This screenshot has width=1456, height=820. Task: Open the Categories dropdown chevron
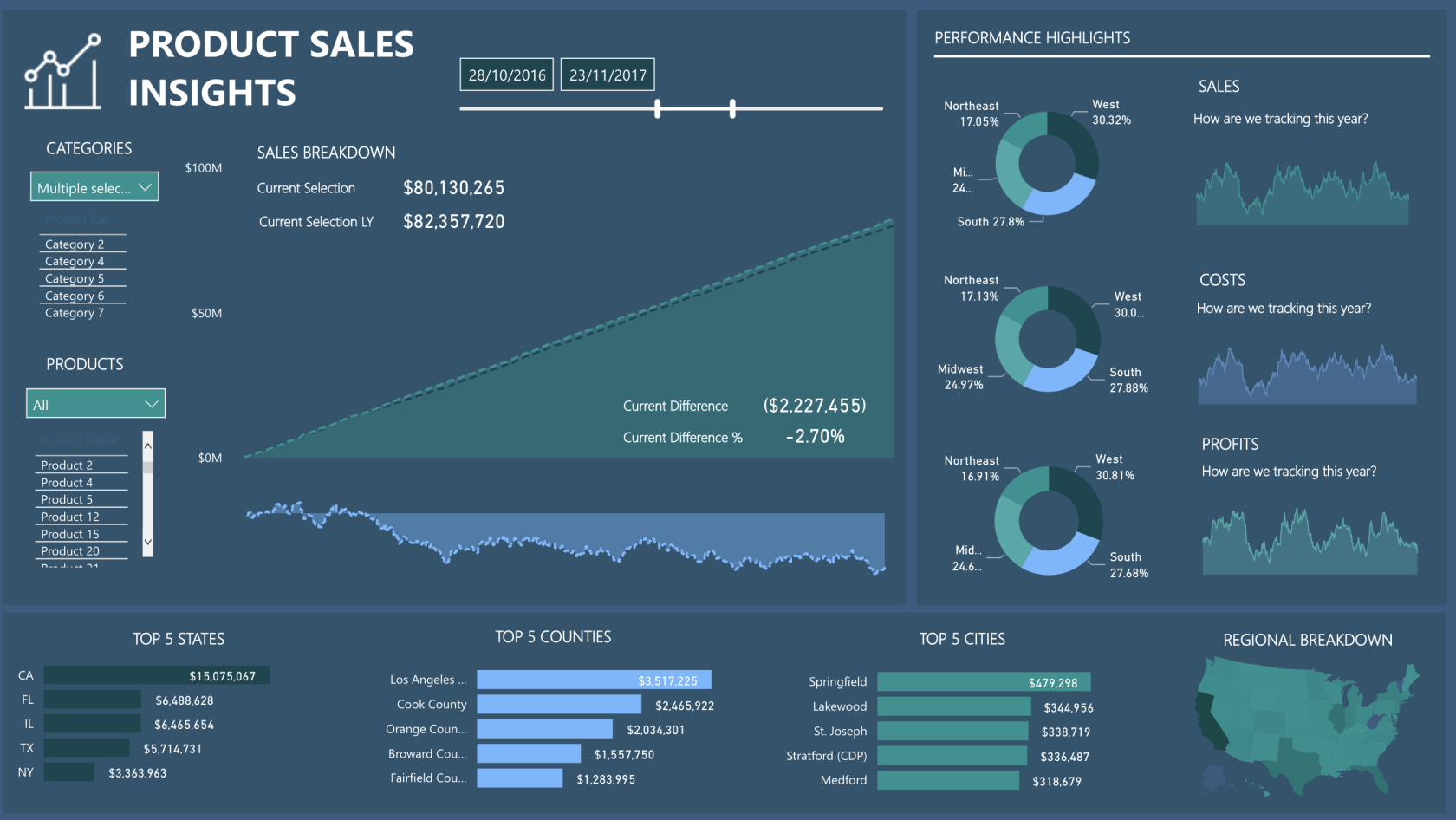(x=145, y=187)
